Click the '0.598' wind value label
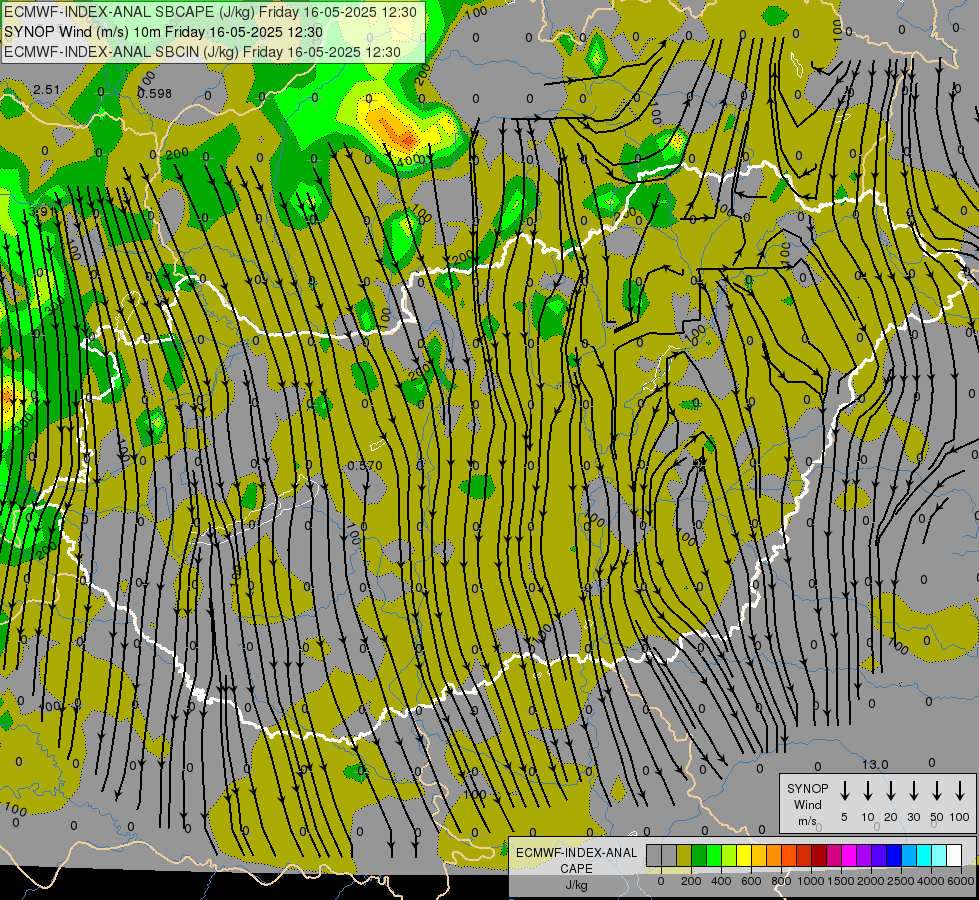 [154, 94]
